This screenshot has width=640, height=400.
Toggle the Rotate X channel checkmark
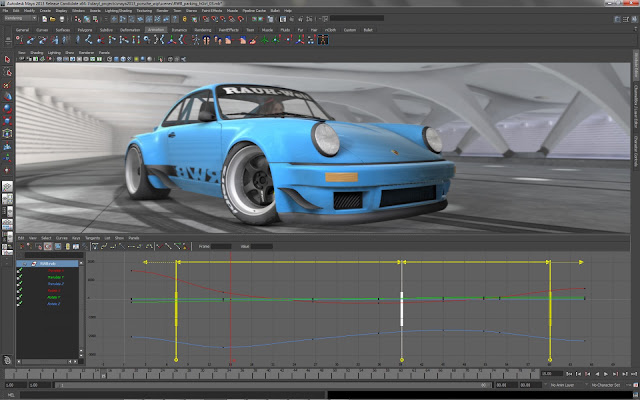tap(19, 291)
